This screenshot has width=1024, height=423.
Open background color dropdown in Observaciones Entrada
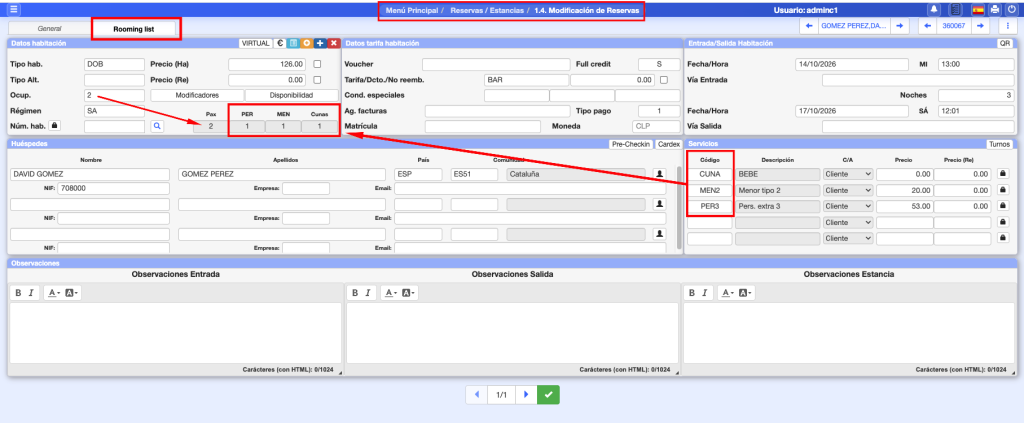[71, 293]
